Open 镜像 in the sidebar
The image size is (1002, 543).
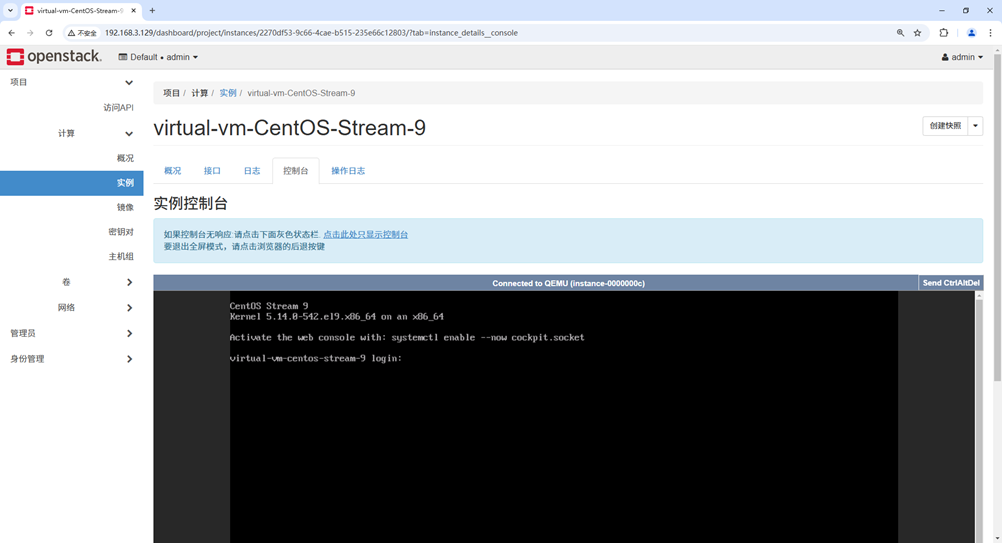click(125, 207)
